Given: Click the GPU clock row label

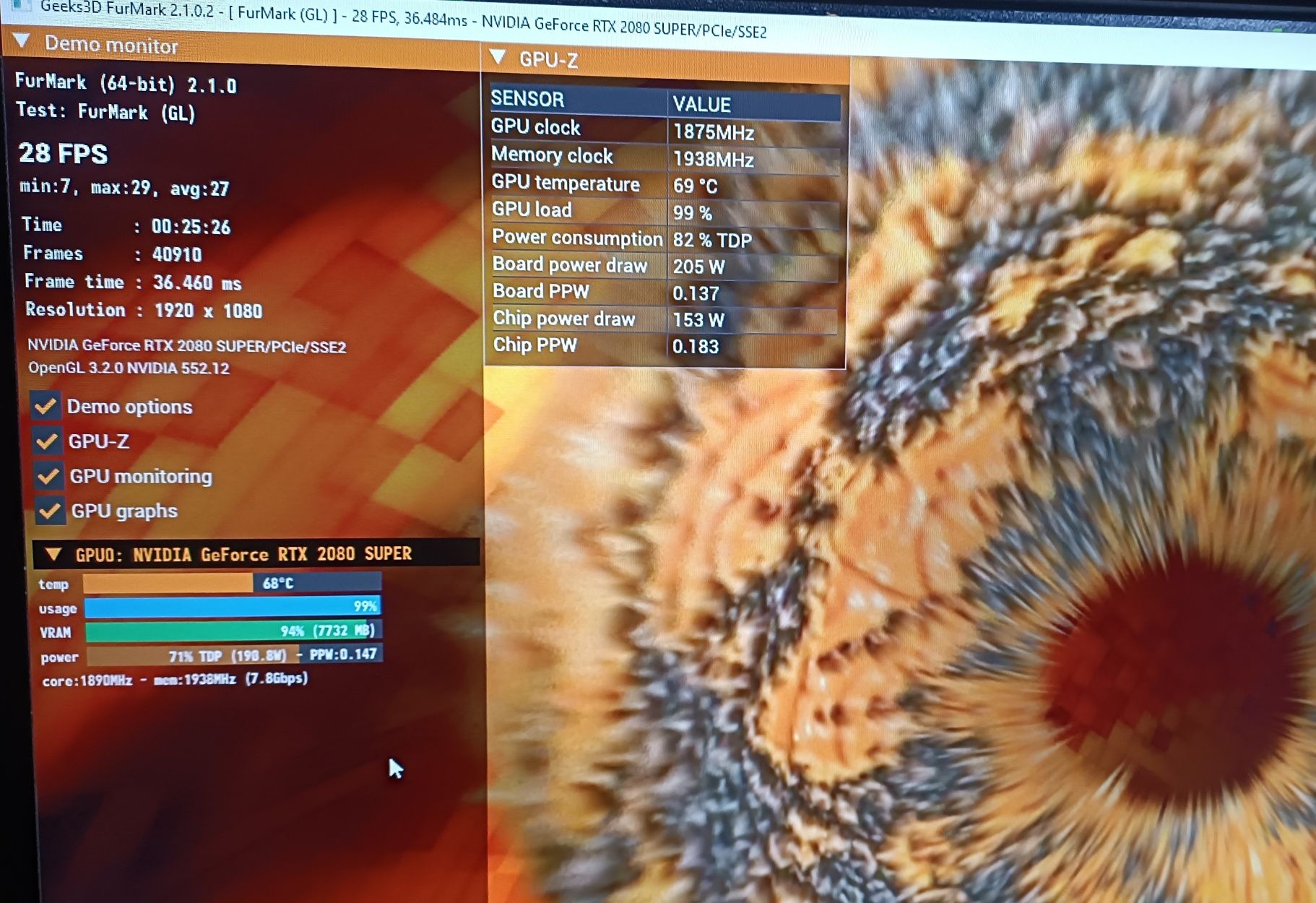Looking at the screenshot, I should click(x=536, y=127).
